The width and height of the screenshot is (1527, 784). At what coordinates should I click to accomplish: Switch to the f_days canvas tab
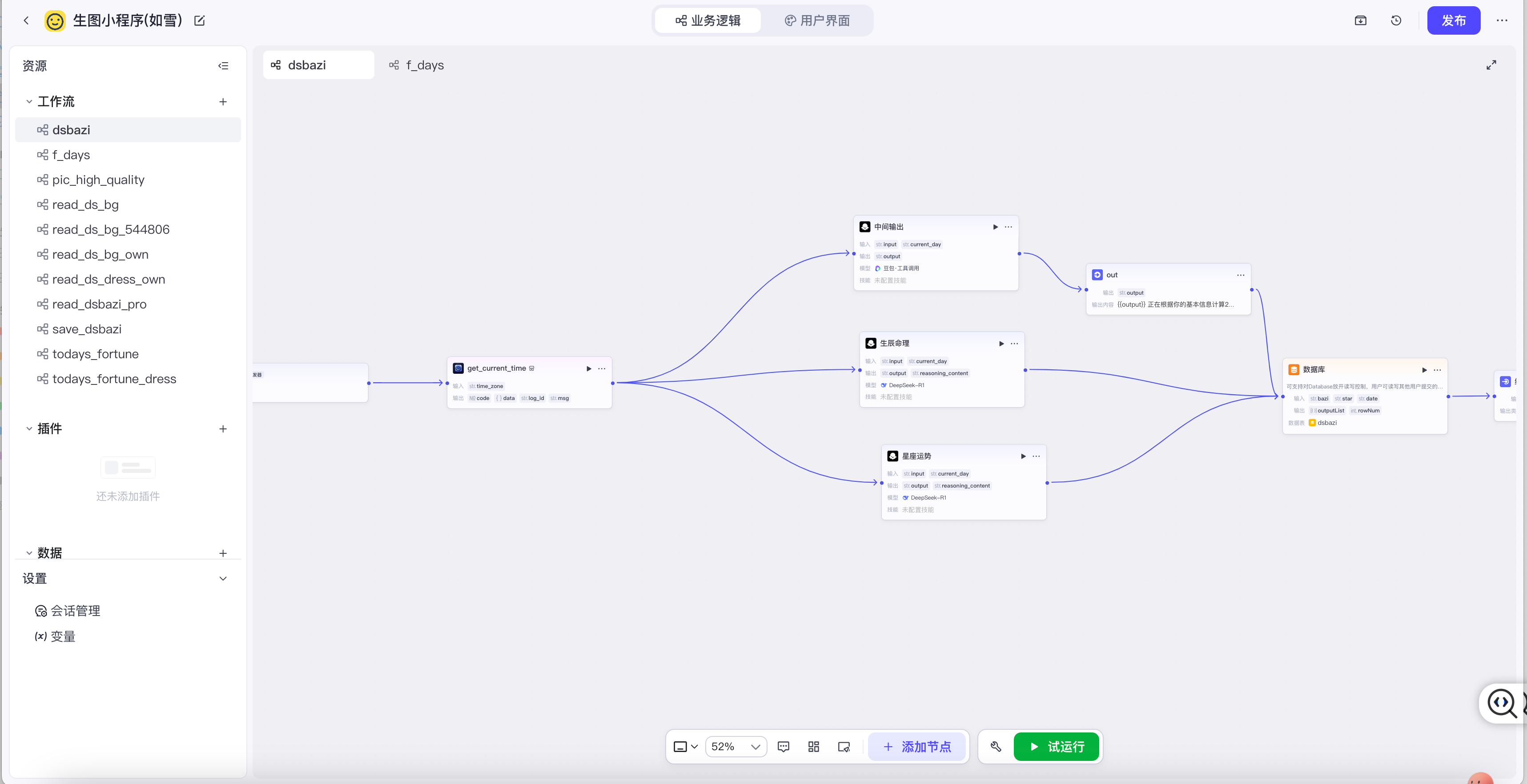(x=417, y=65)
